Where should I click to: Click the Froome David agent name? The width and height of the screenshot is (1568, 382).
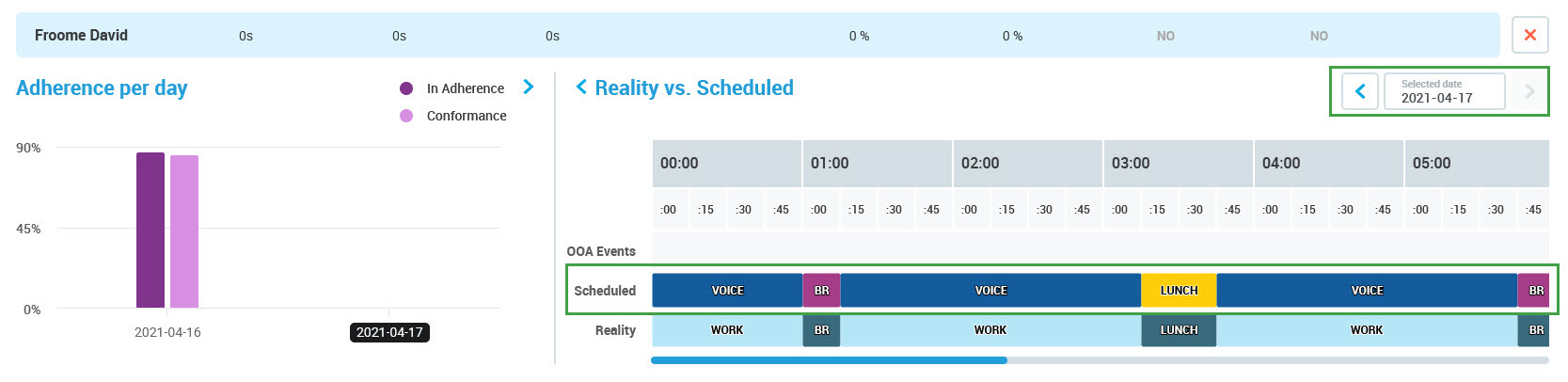[81, 36]
